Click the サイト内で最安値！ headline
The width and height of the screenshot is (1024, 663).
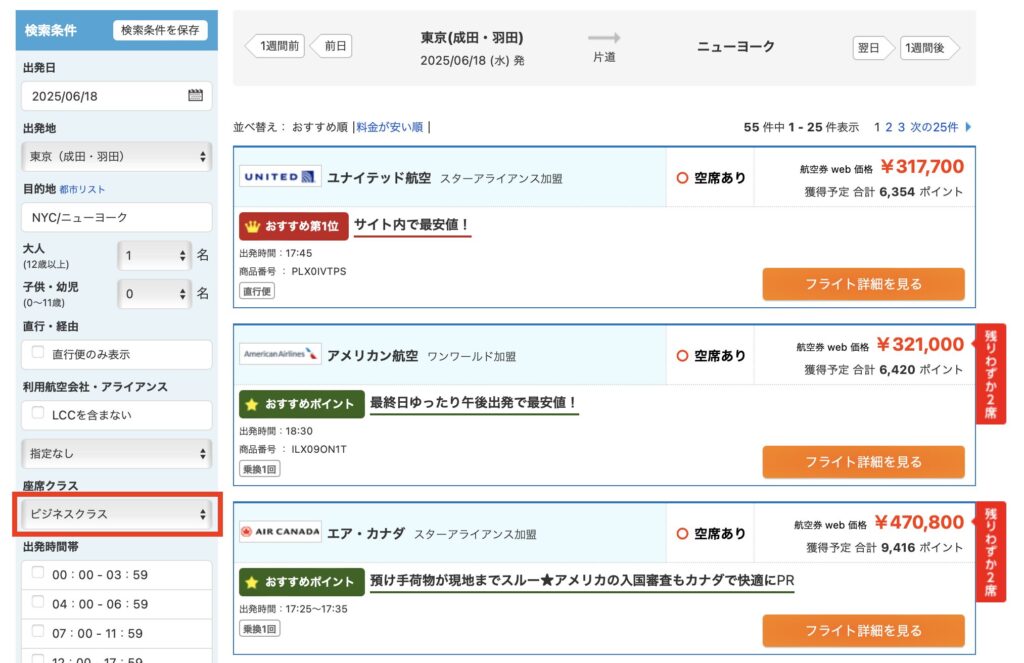(412, 225)
